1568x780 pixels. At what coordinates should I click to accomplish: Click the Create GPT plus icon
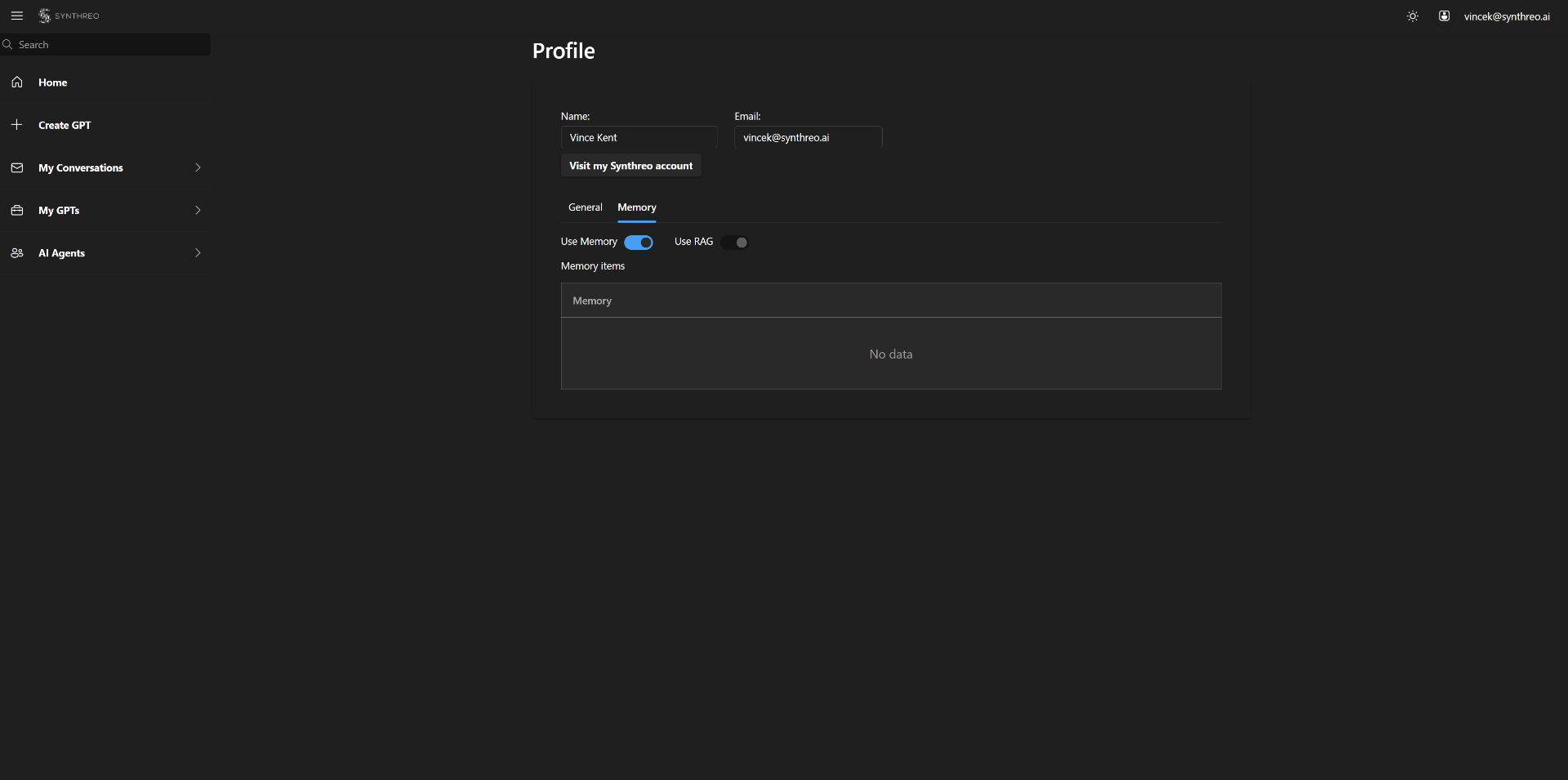point(17,125)
